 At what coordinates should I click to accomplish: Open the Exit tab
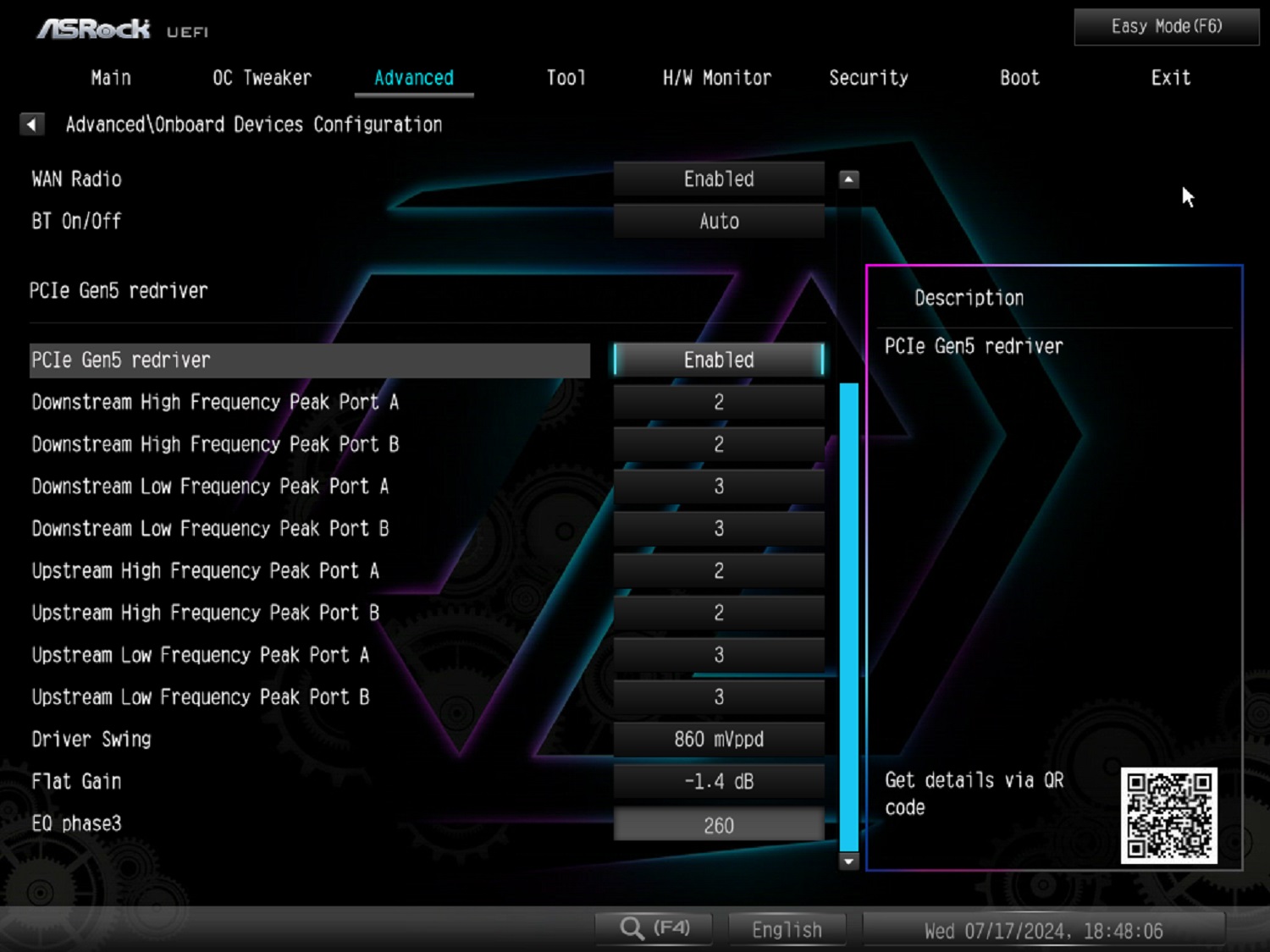1171,78
